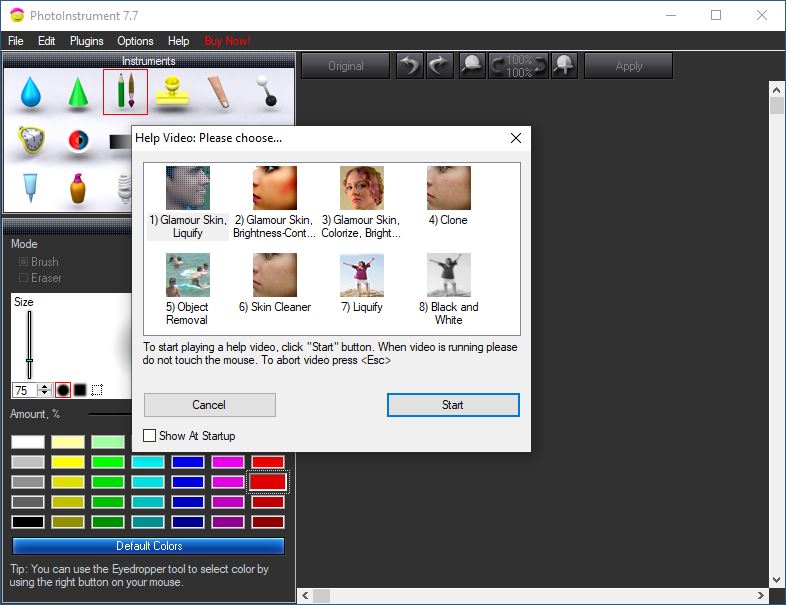Viewport: 786px width, 605px height.
Task: Click the Default Colors button
Action: (x=148, y=546)
